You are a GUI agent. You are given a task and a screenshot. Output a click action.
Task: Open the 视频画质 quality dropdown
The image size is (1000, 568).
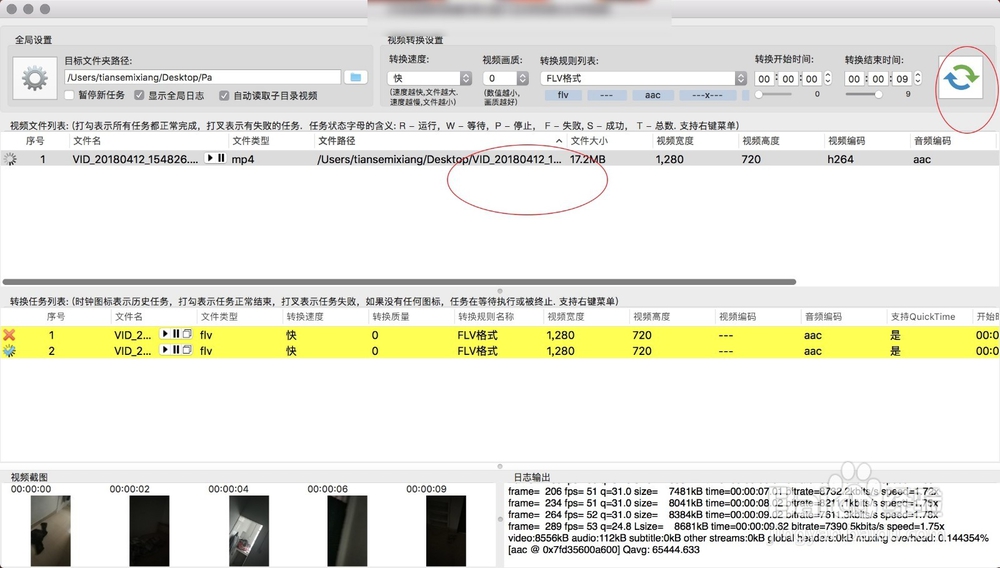pyautogui.click(x=505, y=78)
